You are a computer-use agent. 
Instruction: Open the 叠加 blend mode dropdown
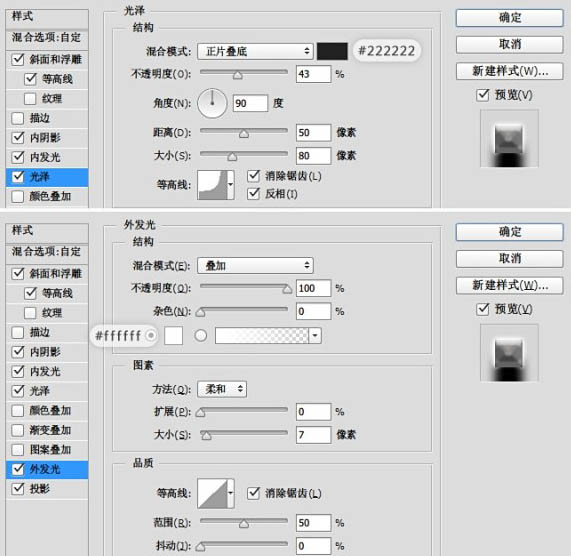pyautogui.click(x=255, y=265)
